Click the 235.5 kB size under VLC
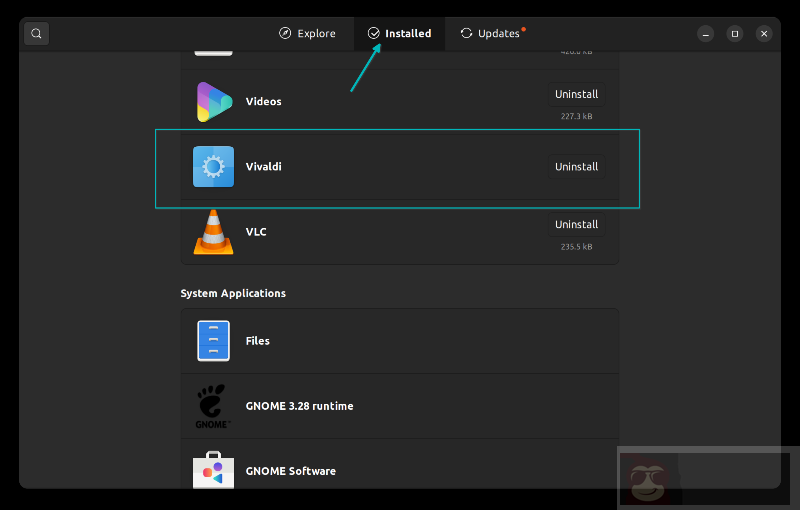Viewport: 800px width, 510px height. pyautogui.click(x=577, y=247)
